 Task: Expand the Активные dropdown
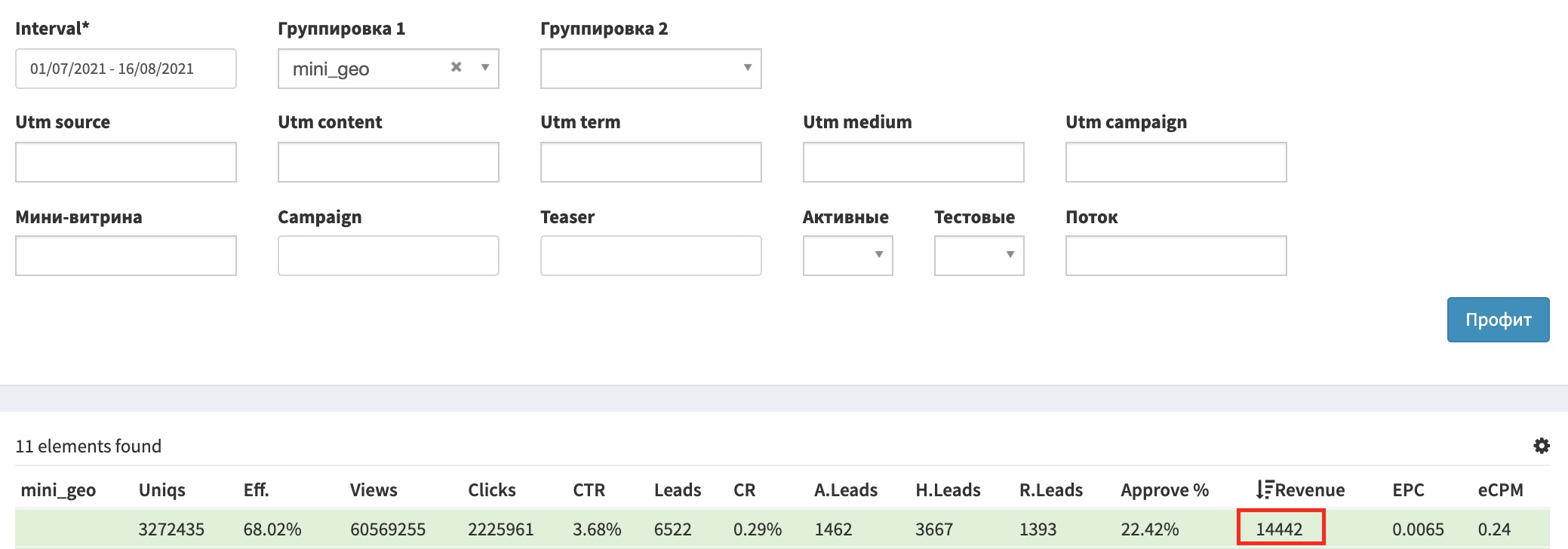tap(847, 256)
